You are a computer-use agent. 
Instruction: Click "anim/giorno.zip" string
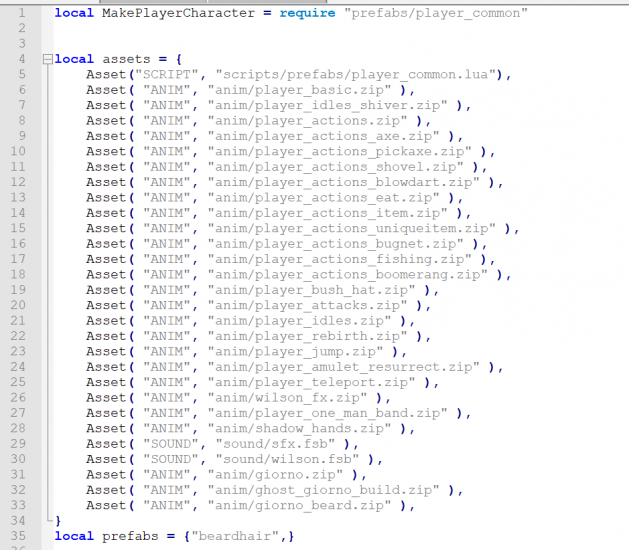click(x=275, y=475)
